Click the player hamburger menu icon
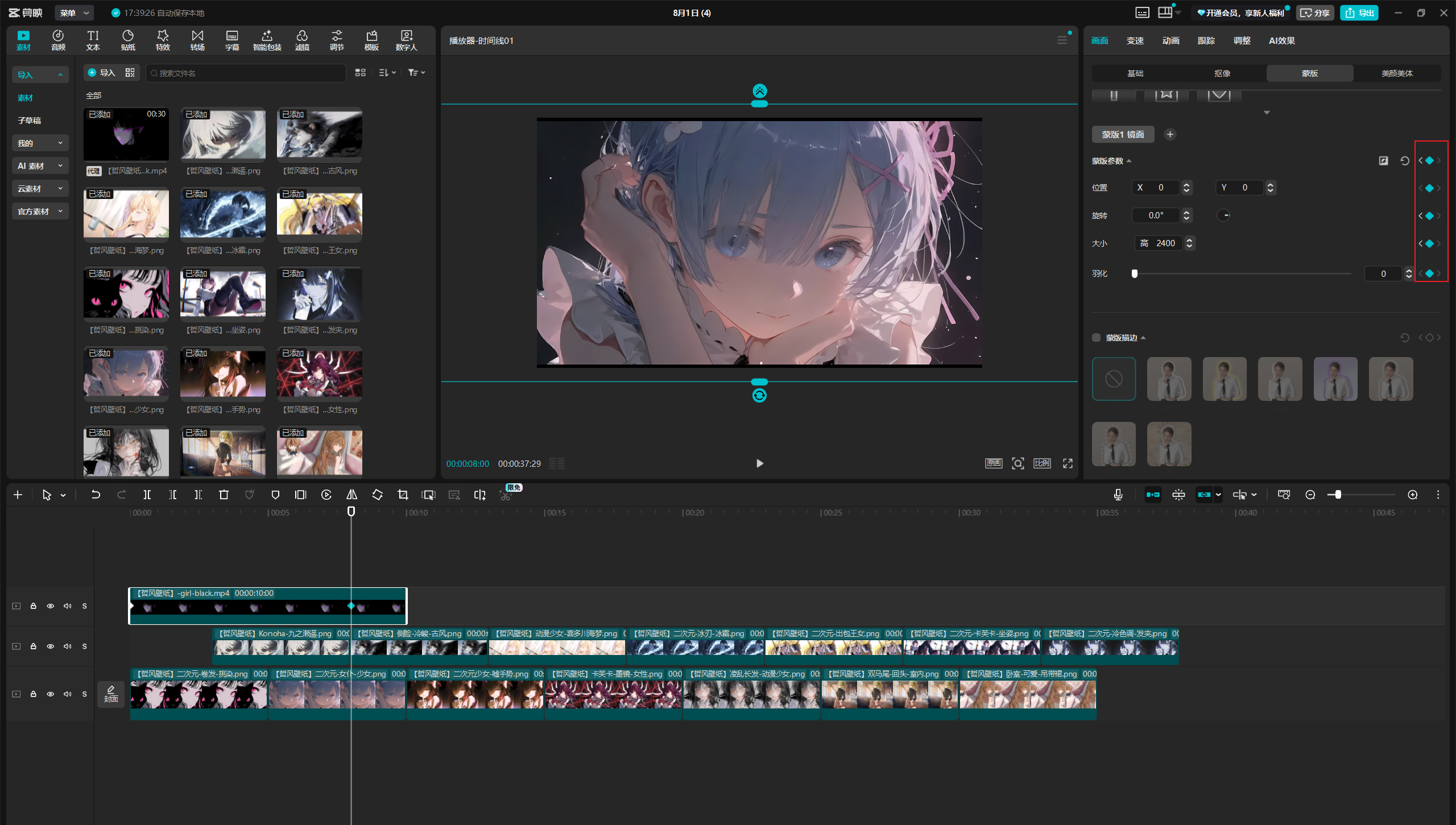Screen dimensions: 1456x825 click(1062, 40)
